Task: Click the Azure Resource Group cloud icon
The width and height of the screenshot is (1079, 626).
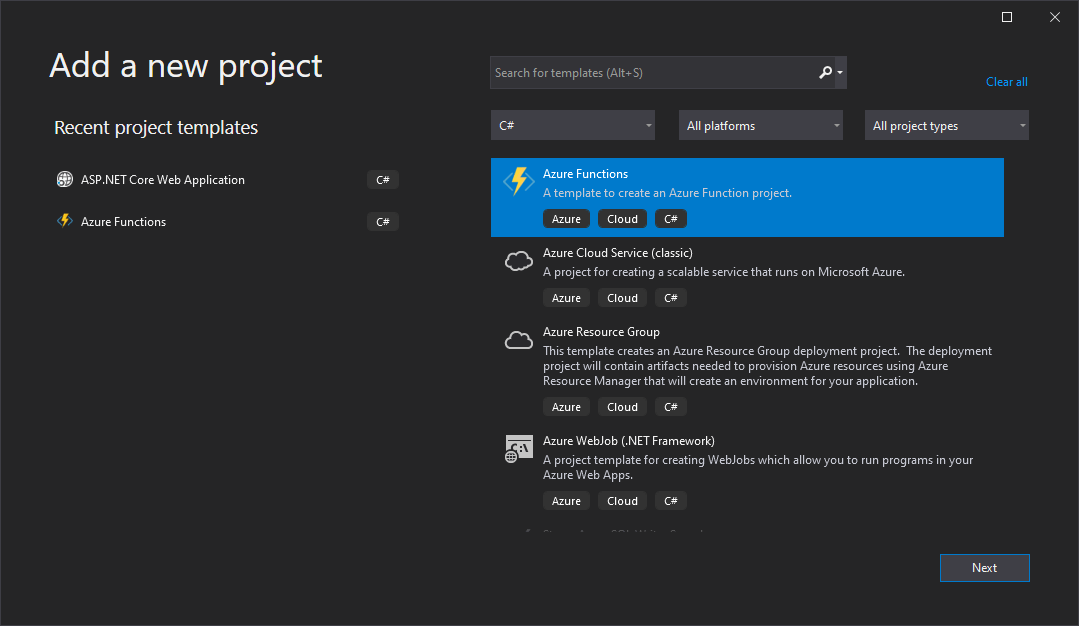Action: [x=518, y=340]
